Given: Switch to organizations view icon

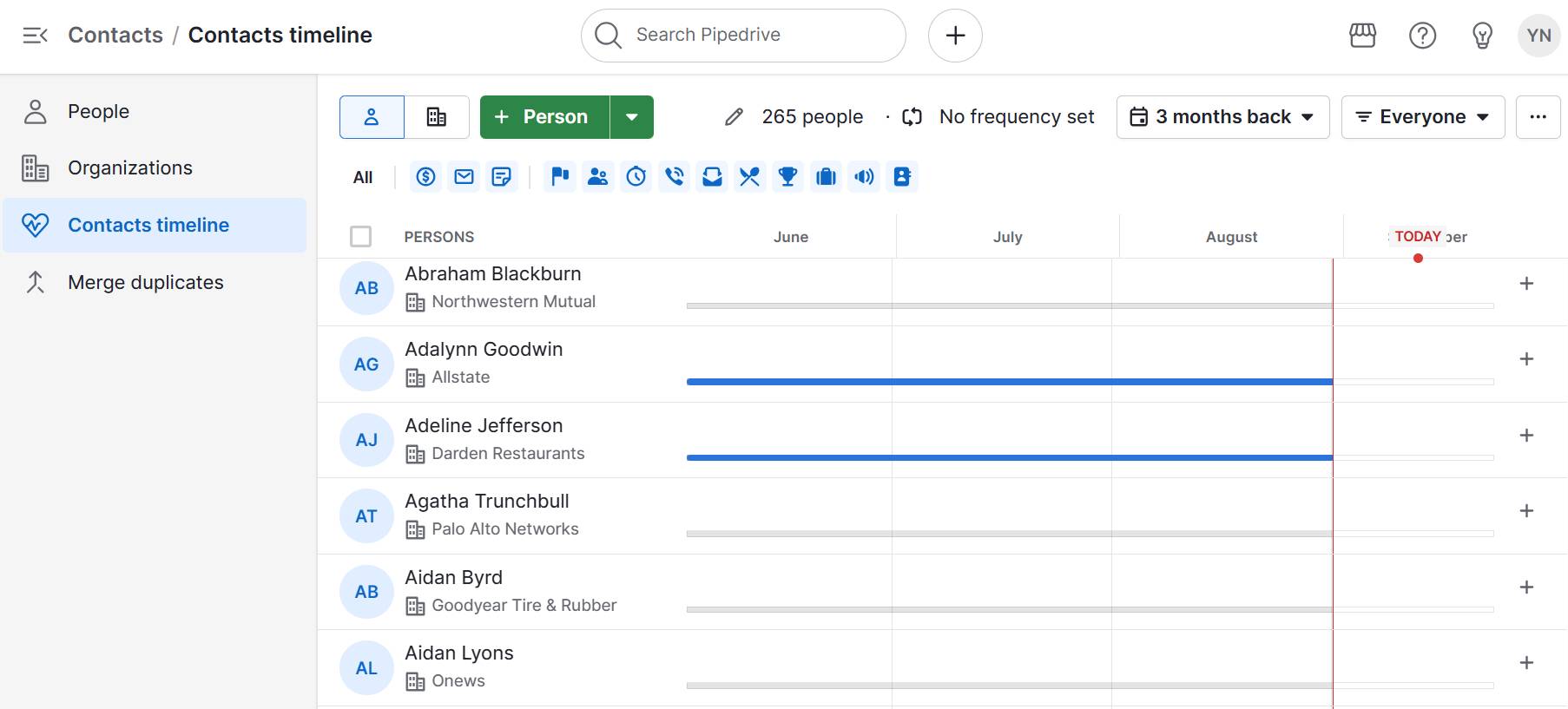Looking at the screenshot, I should pos(437,117).
